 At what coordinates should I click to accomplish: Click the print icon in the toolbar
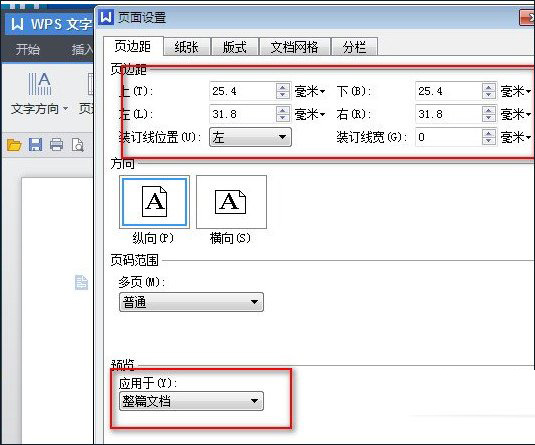click(x=57, y=145)
